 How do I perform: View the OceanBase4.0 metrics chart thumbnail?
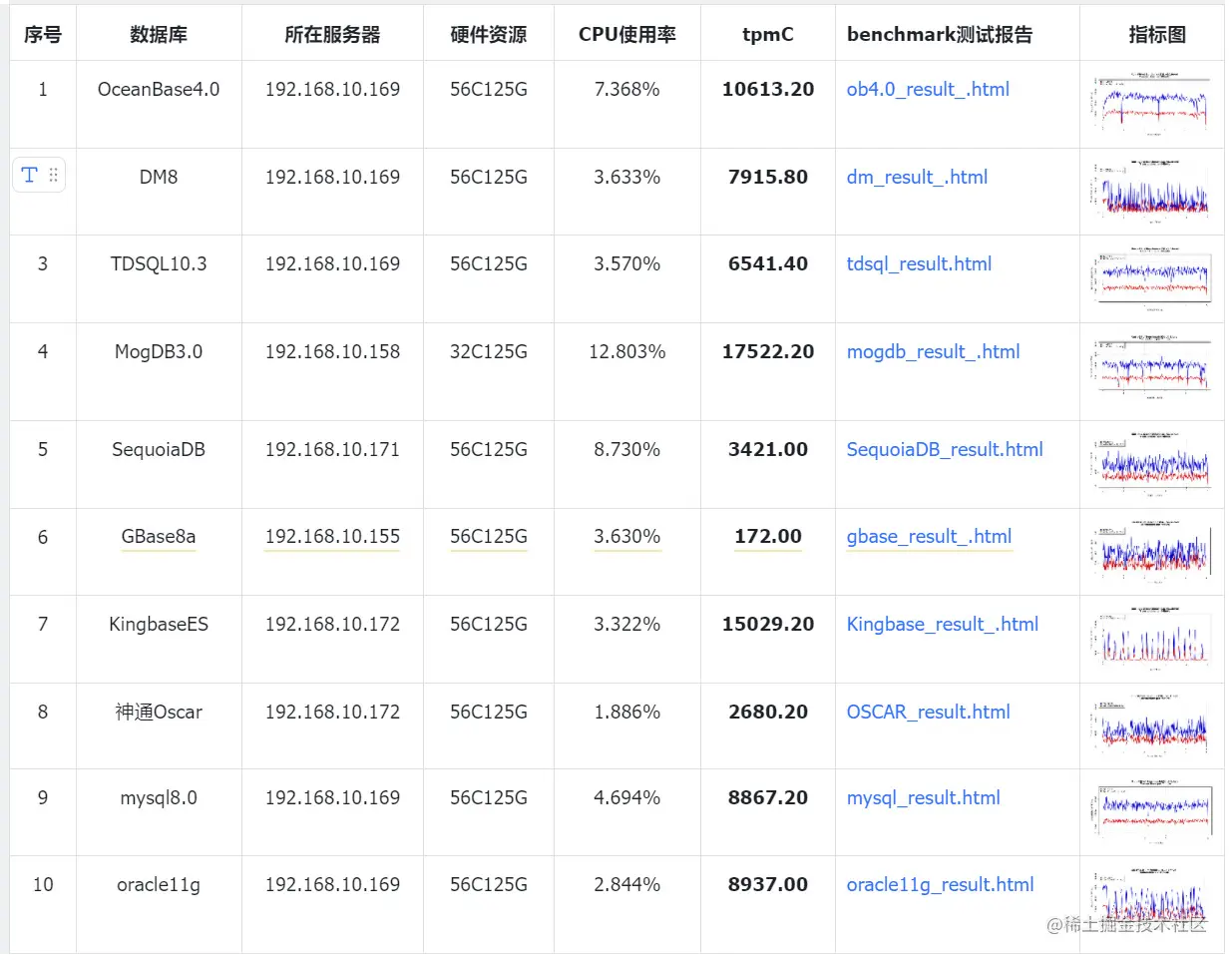pyautogui.click(x=1152, y=104)
